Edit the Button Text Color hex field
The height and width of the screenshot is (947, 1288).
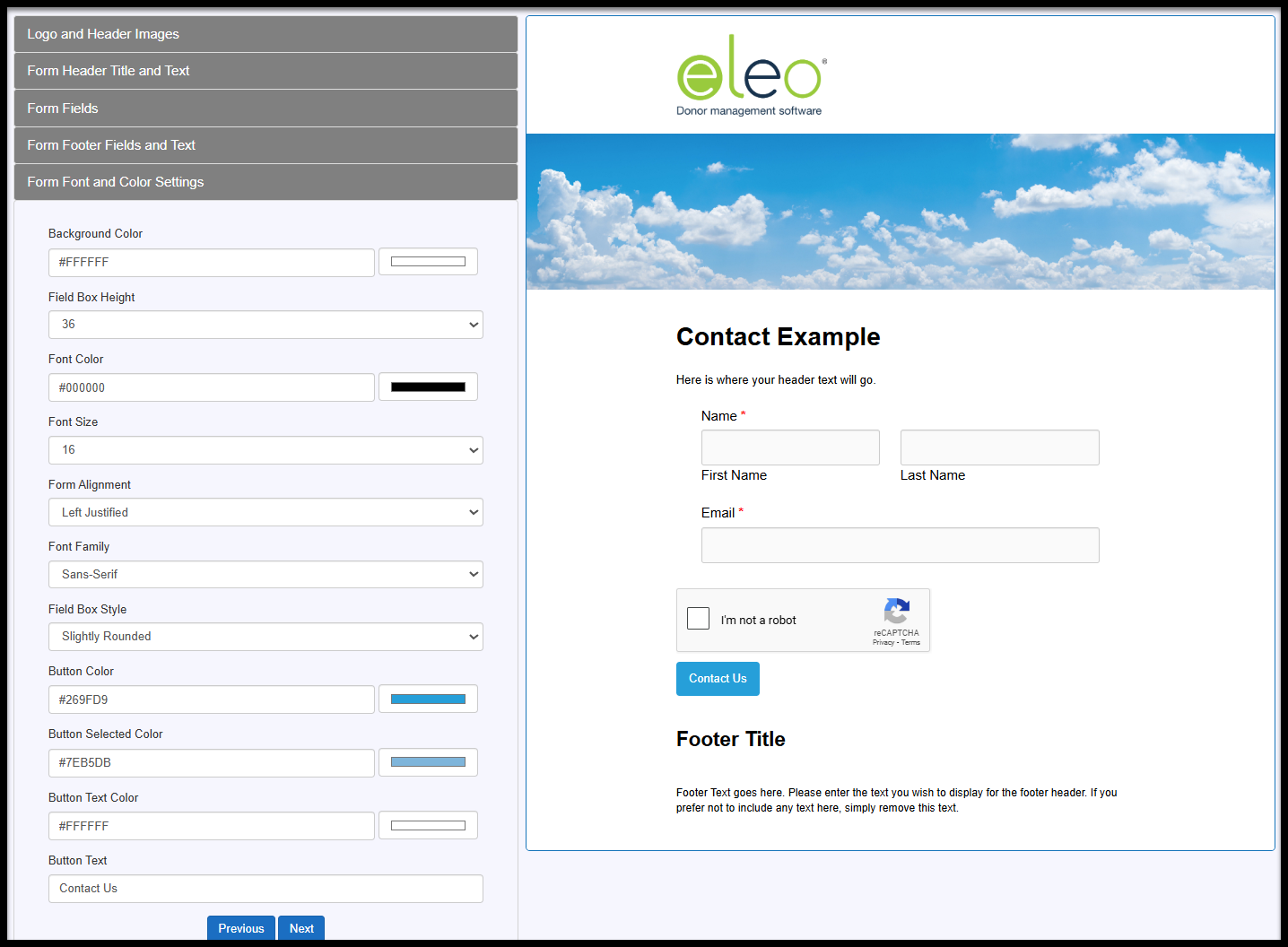point(212,826)
